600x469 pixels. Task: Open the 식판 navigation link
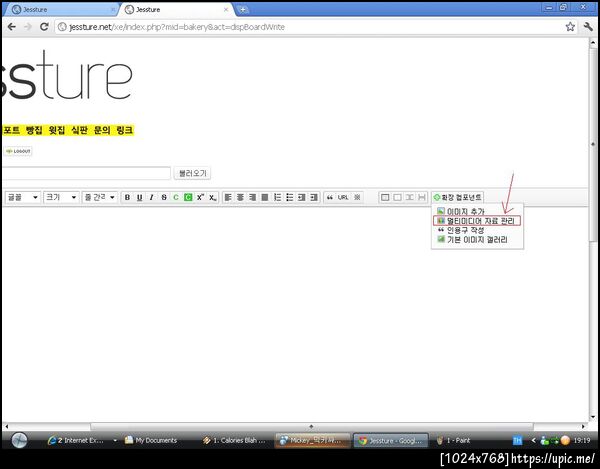(x=80, y=130)
